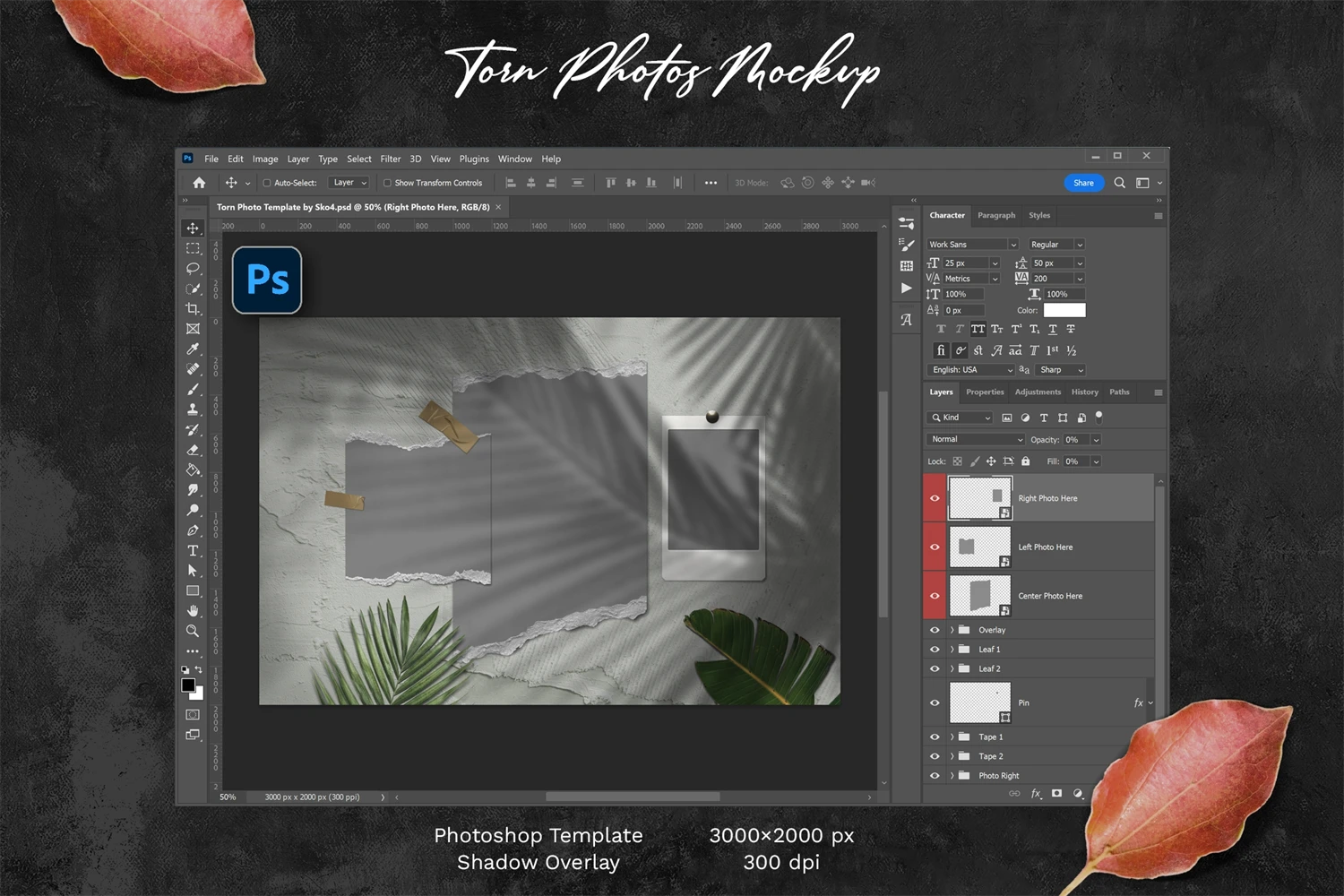Expand the Overlay layer group
This screenshot has width=1344, height=896.
(952, 630)
